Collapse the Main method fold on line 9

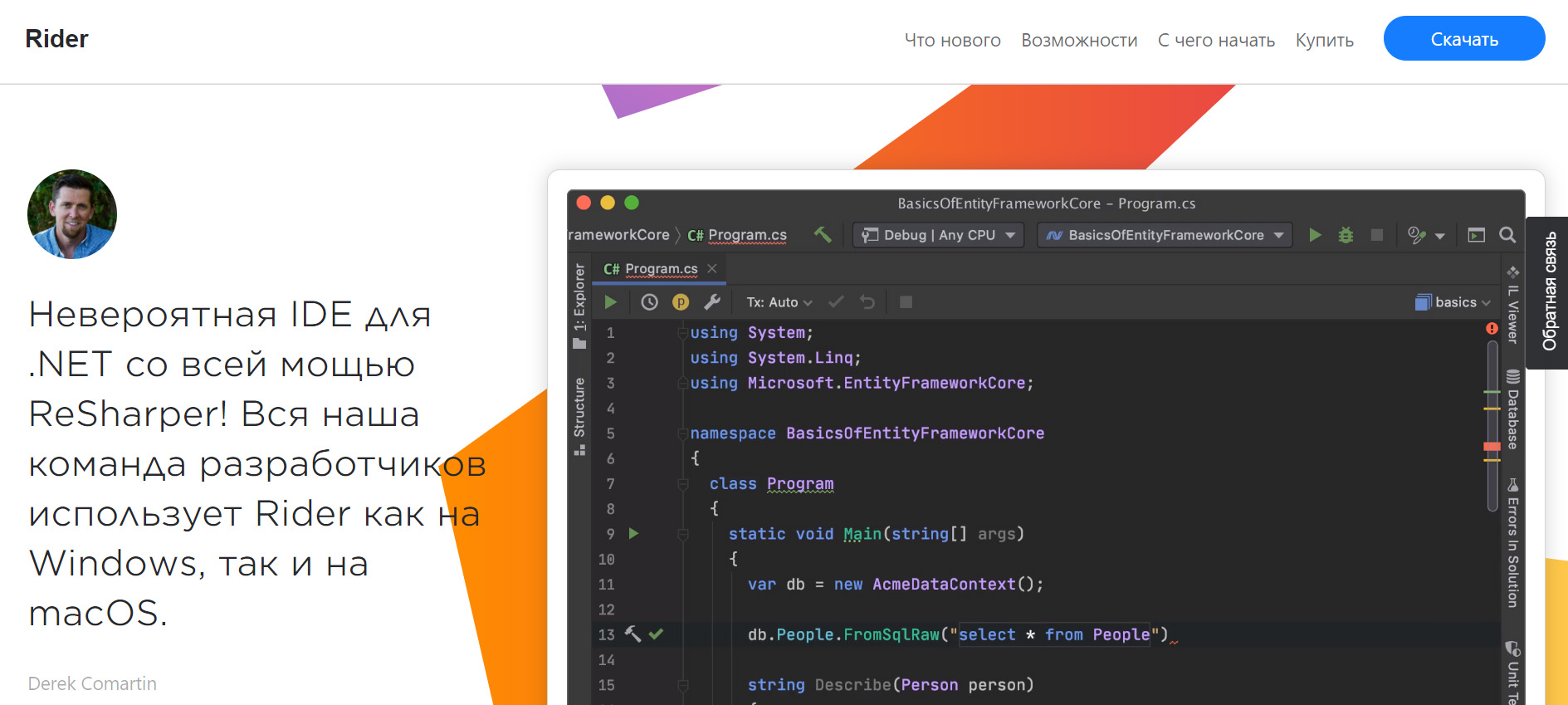tap(683, 534)
